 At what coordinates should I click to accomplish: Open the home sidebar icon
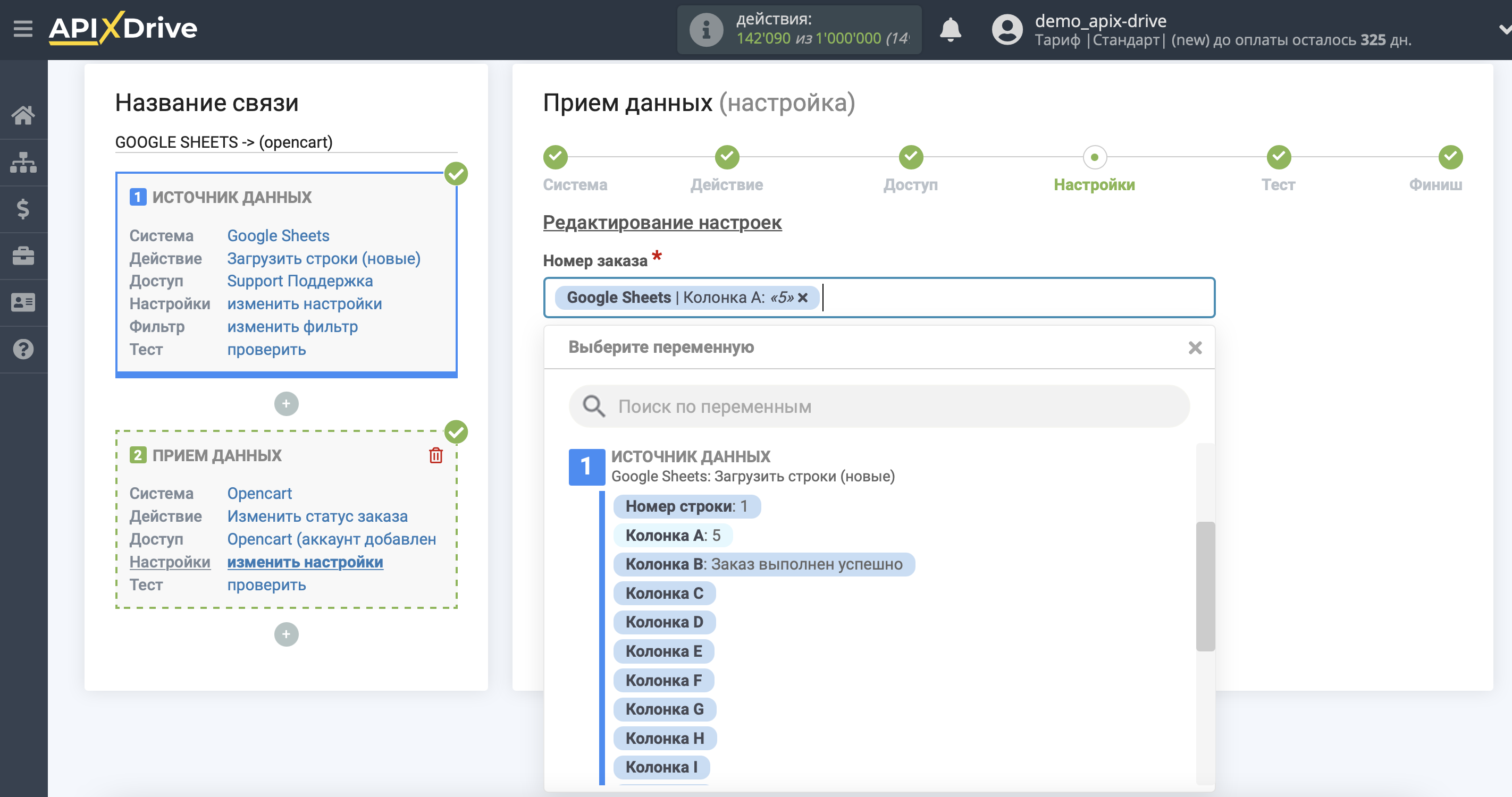23,115
